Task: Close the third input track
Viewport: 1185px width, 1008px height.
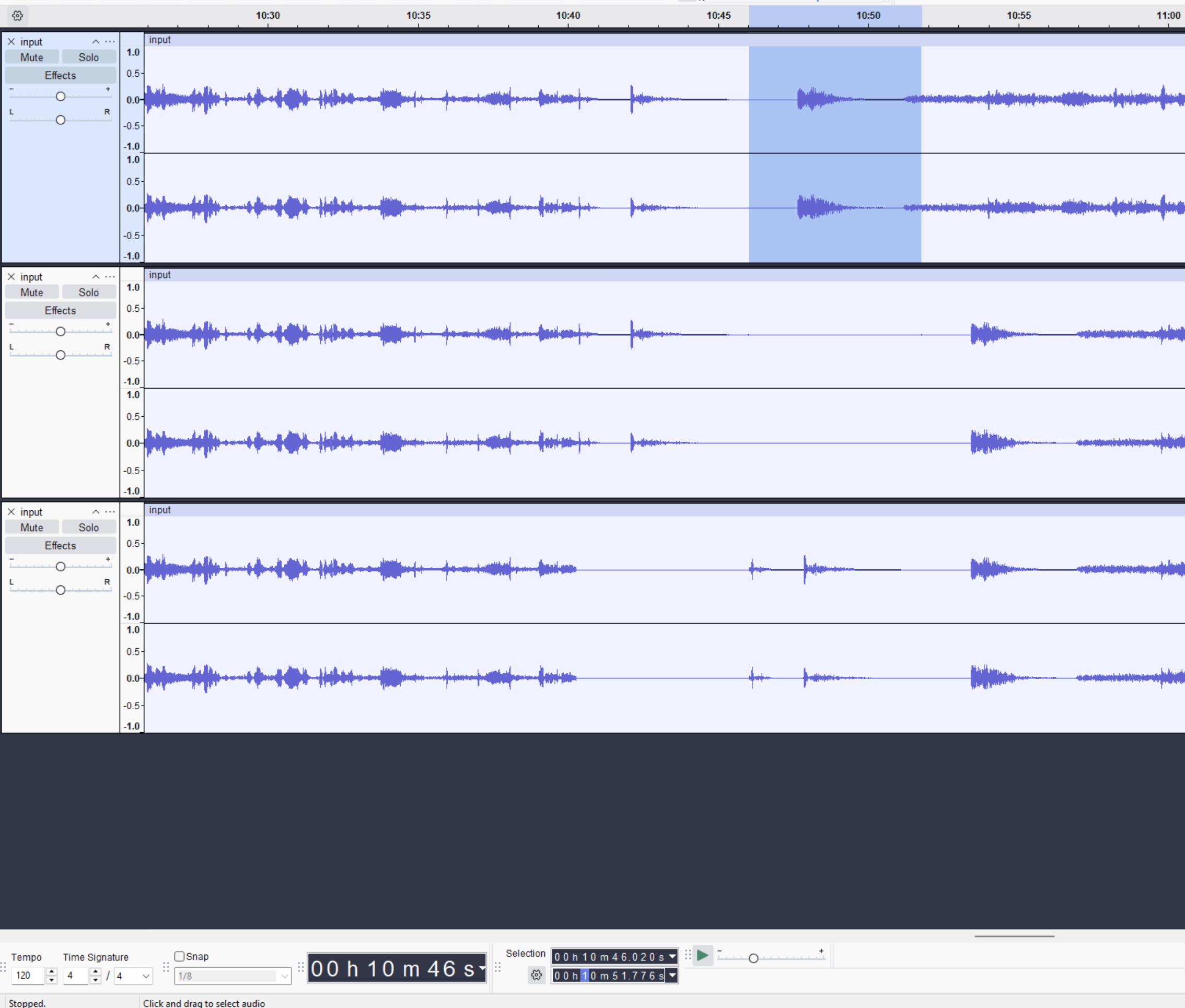Action: pos(11,511)
